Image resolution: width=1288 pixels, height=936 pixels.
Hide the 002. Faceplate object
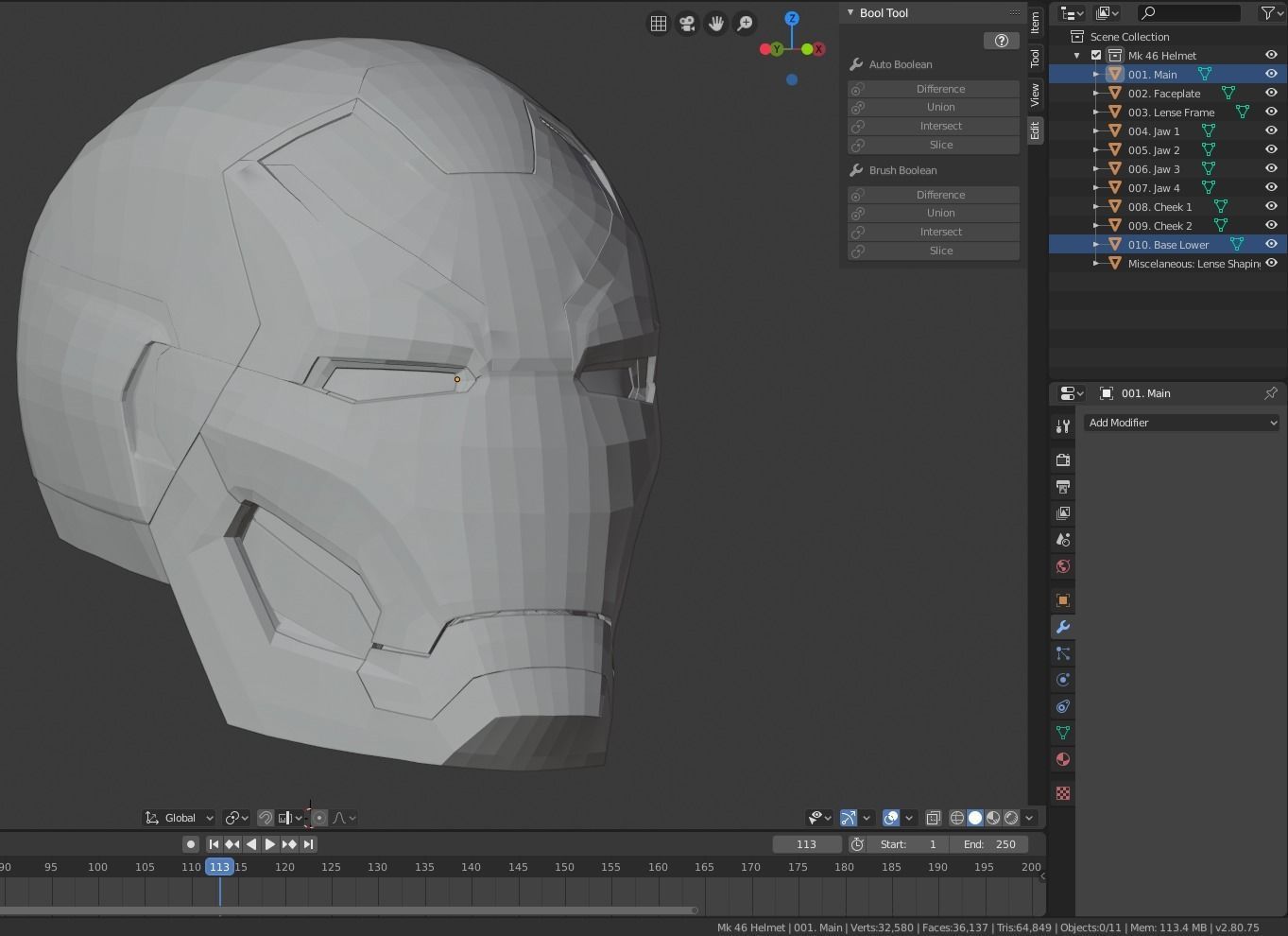click(1271, 93)
